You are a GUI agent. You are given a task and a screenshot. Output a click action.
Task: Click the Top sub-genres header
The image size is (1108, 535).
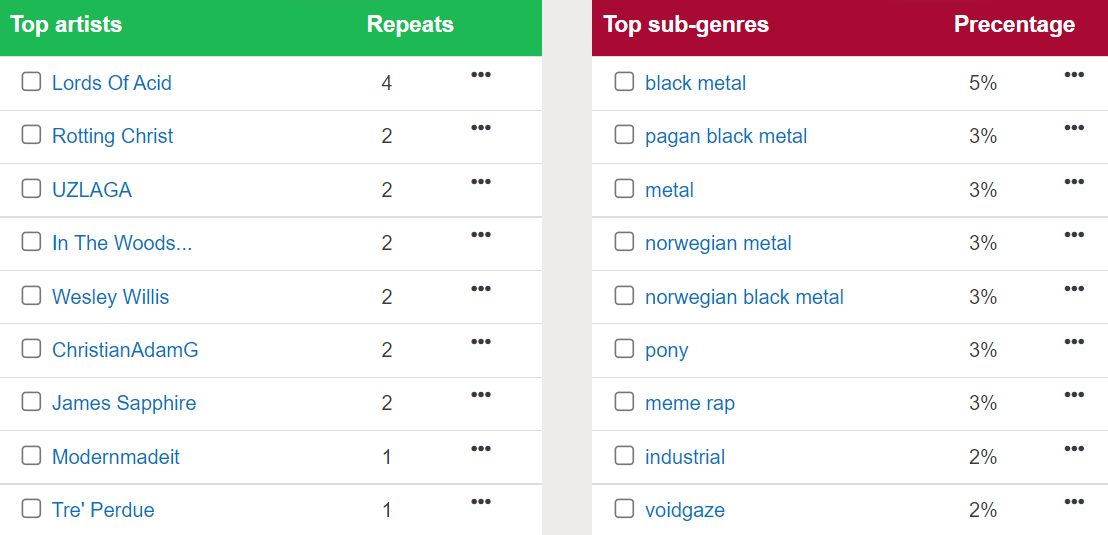(x=686, y=25)
